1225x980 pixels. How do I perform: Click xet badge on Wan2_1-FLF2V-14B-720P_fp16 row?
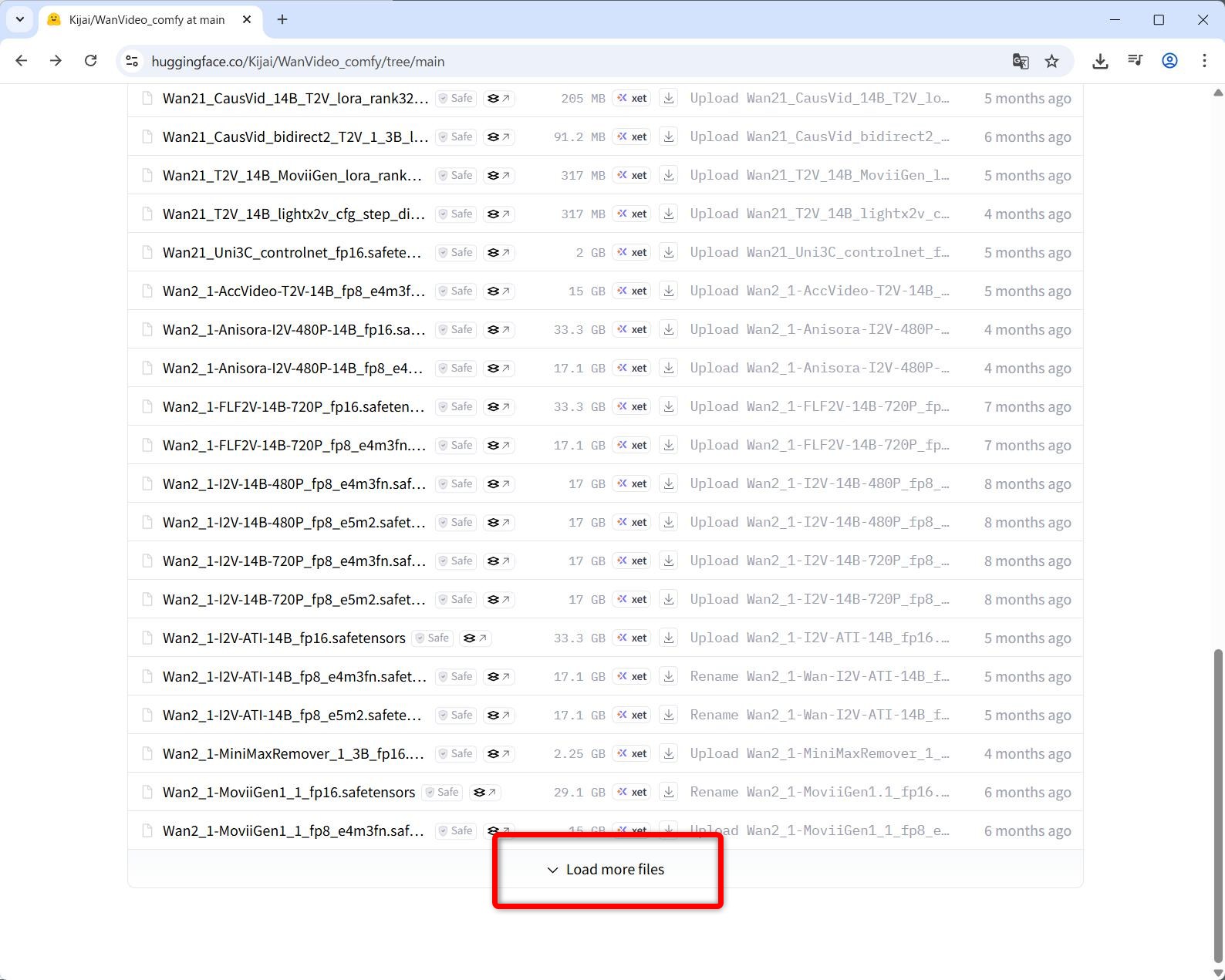[632, 407]
